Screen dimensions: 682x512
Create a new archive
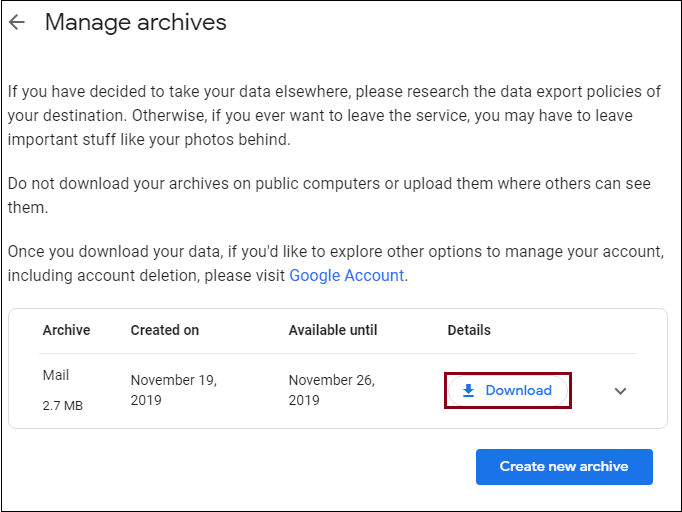[x=564, y=466]
